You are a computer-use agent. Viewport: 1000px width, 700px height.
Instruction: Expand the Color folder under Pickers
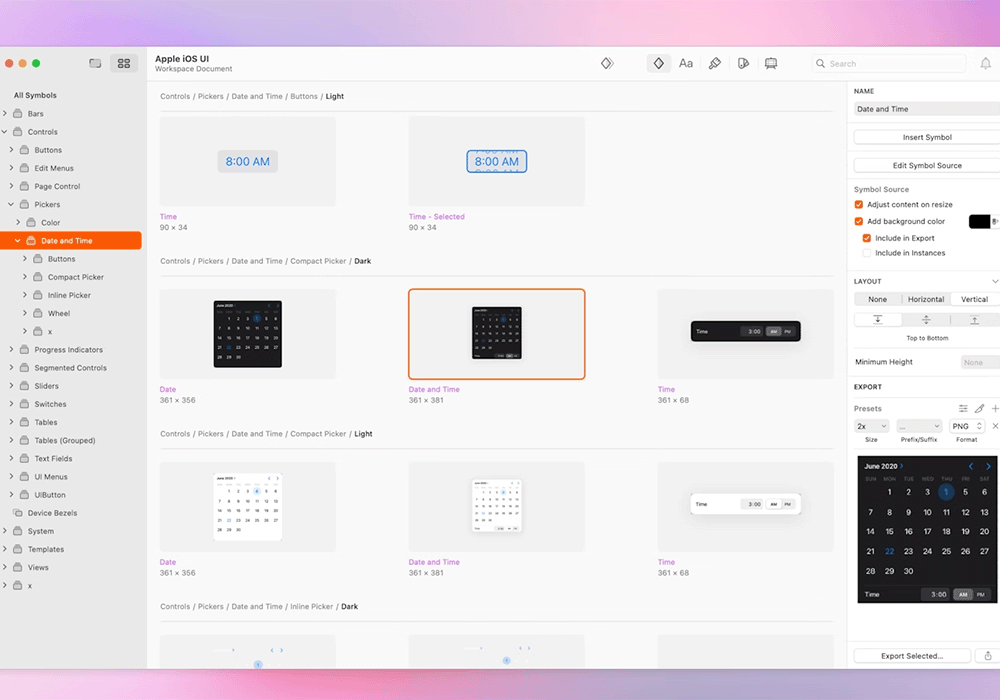(18, 222)
